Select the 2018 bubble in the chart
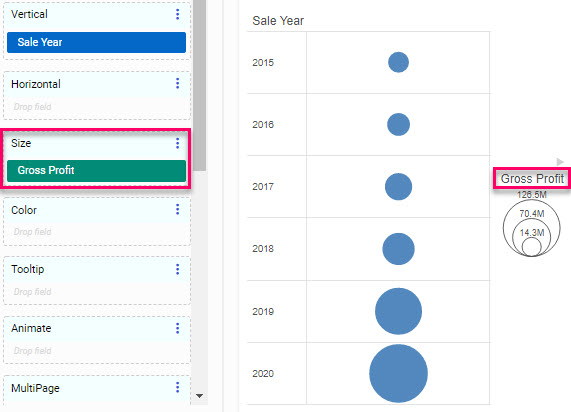 pyautogui.click(x=398, y=249)
